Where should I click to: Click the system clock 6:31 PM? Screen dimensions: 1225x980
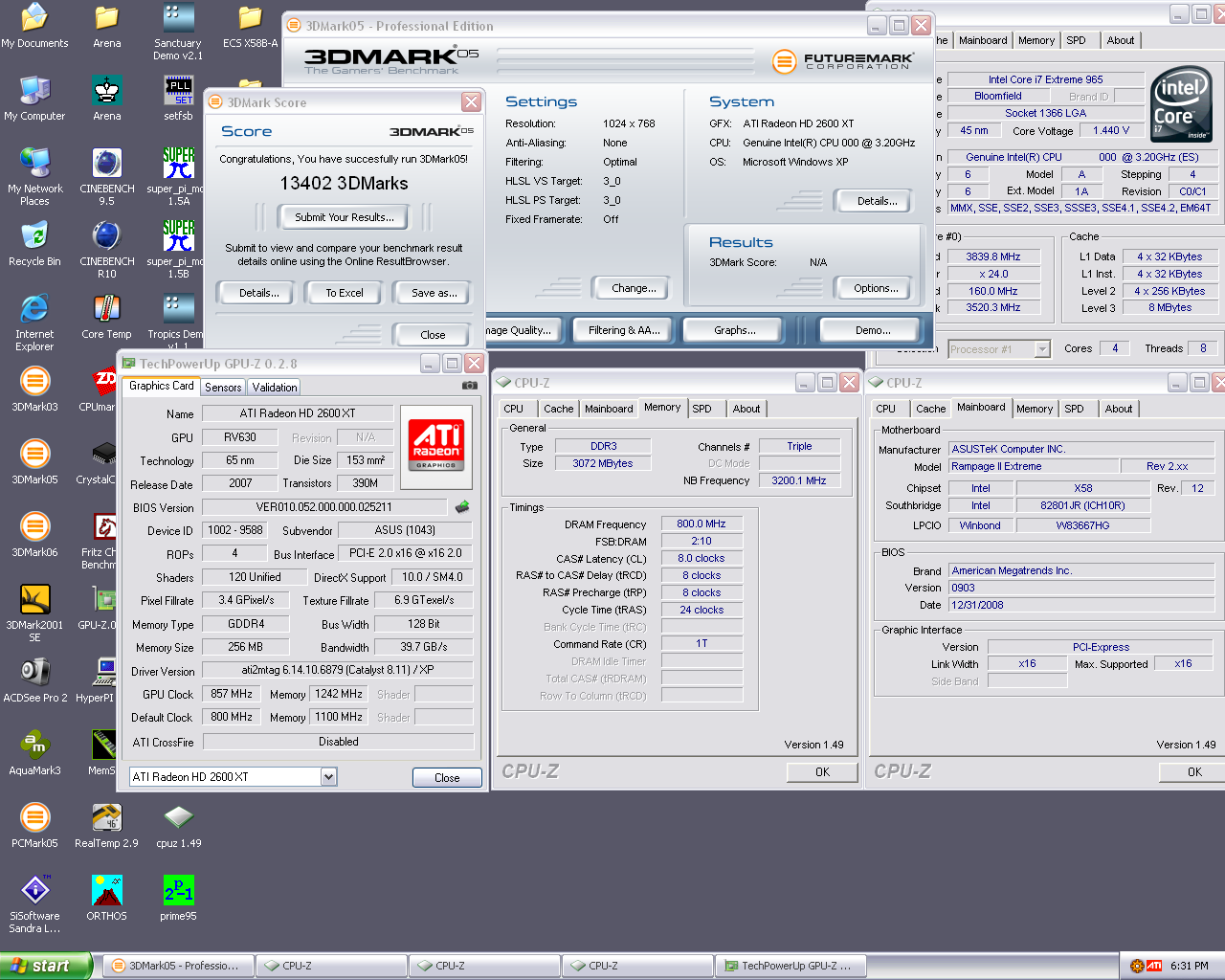(x=1189, y=966)
